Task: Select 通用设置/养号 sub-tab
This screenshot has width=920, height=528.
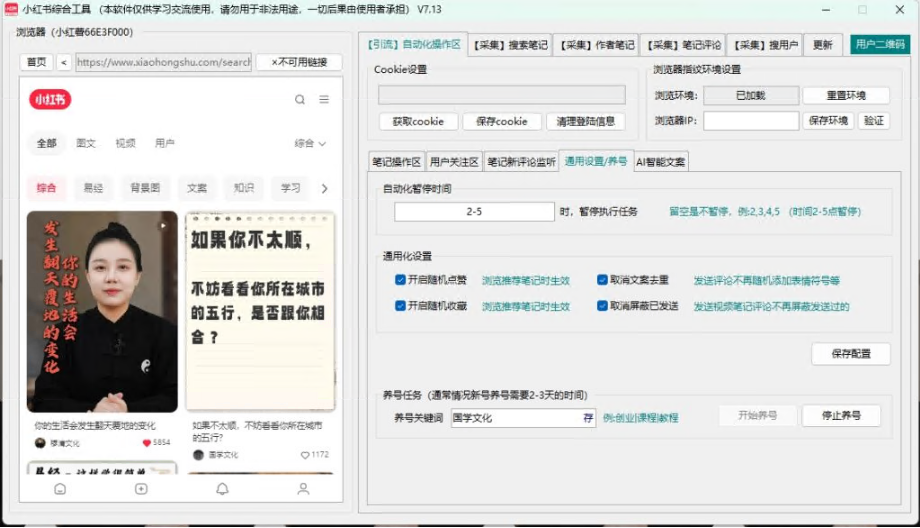Action: [x=596, y=161]
